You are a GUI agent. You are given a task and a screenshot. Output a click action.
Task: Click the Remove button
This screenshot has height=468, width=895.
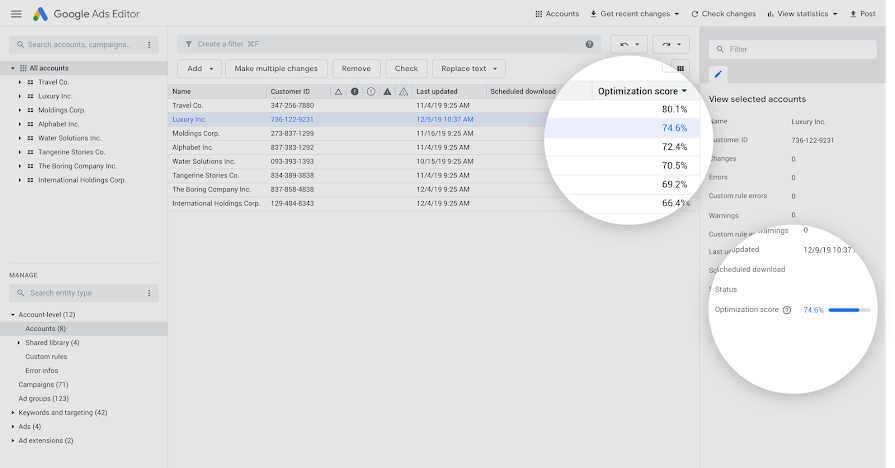point(356,68)
